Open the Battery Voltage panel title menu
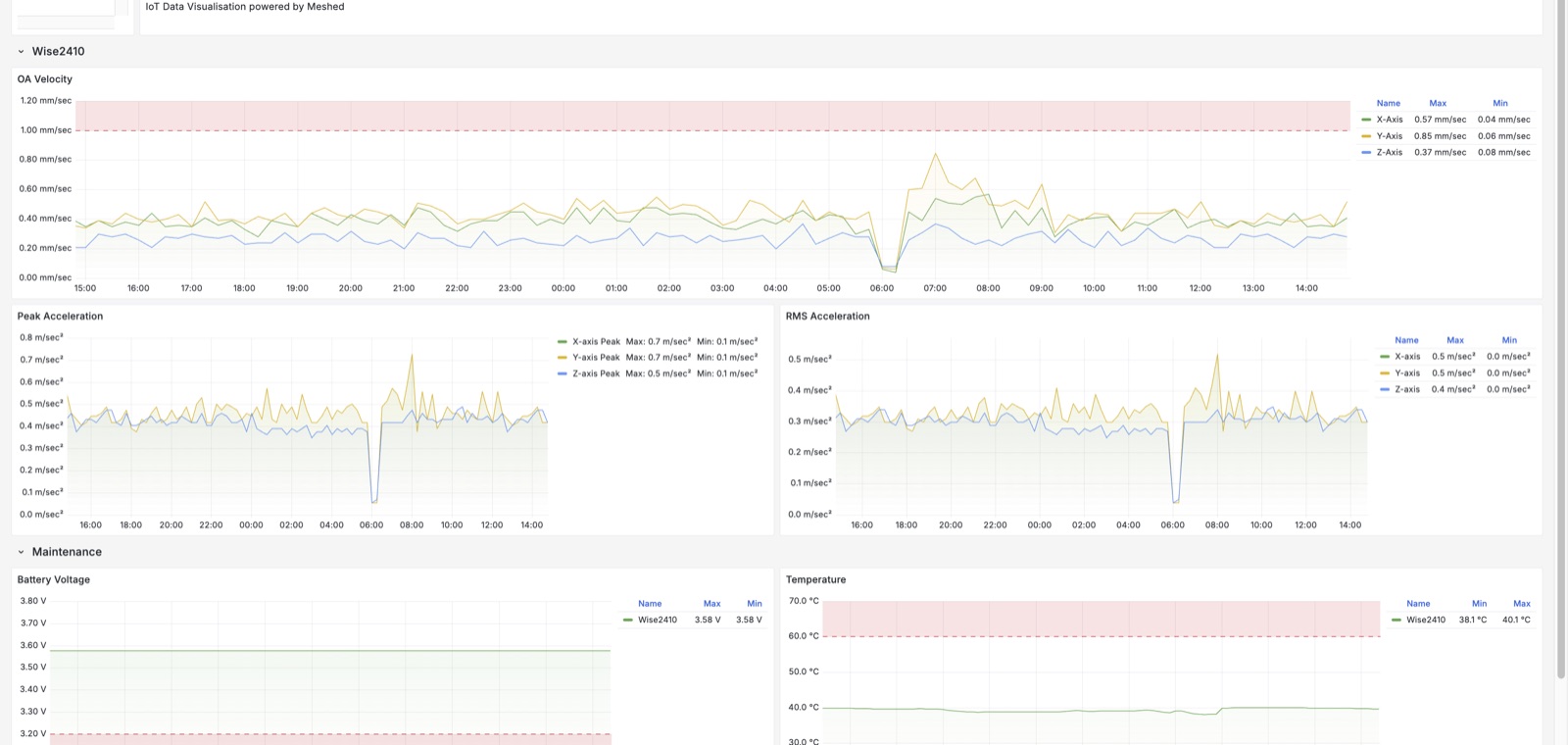 (x=54, y=580)
